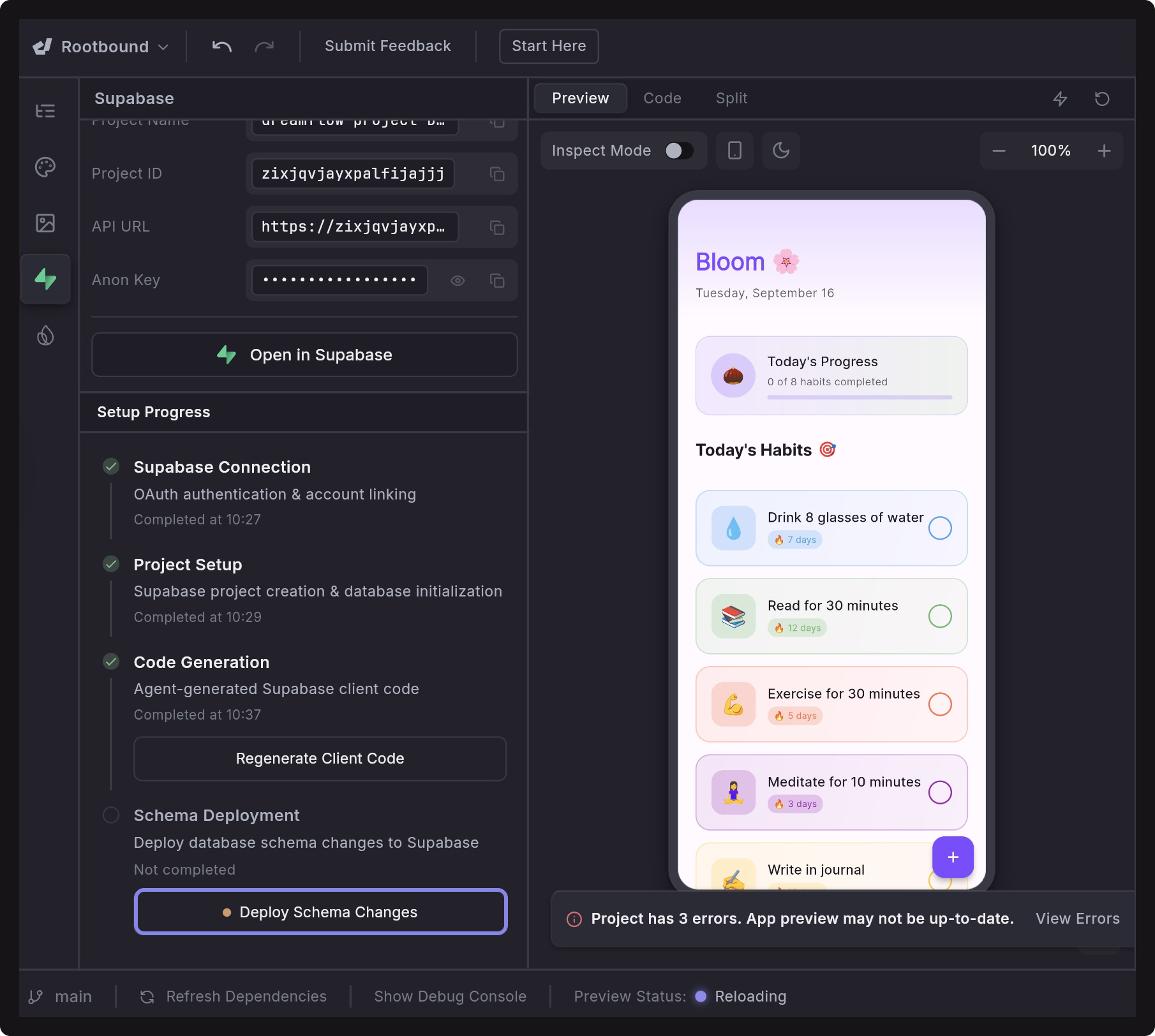The image size is (1155, 1036).
Task: Click the 7 days streak badge
Action: pos(795,540)
